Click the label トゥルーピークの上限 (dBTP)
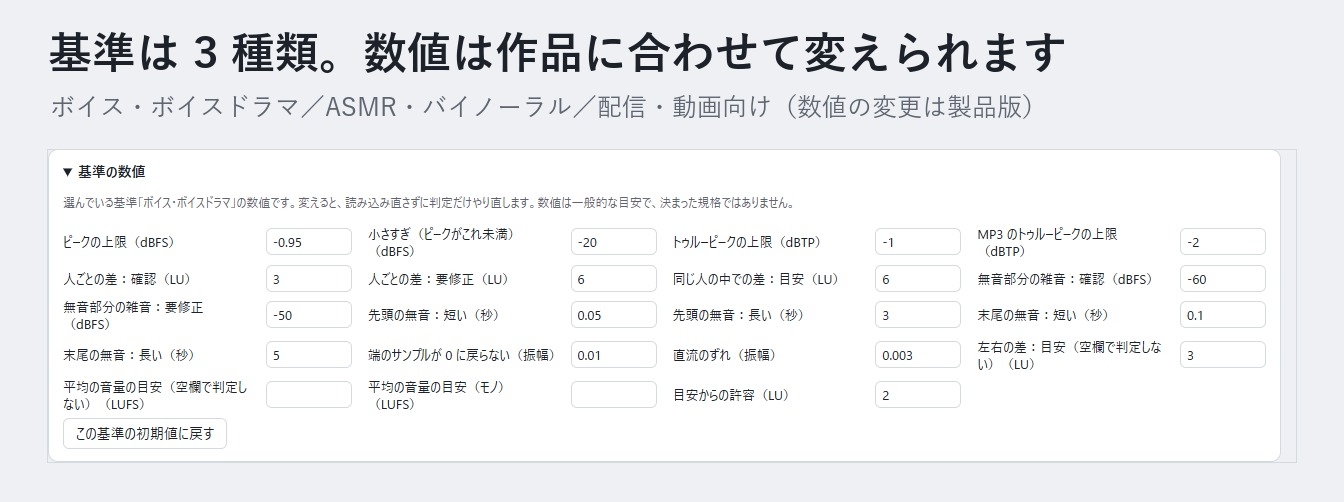 point(747,243)
